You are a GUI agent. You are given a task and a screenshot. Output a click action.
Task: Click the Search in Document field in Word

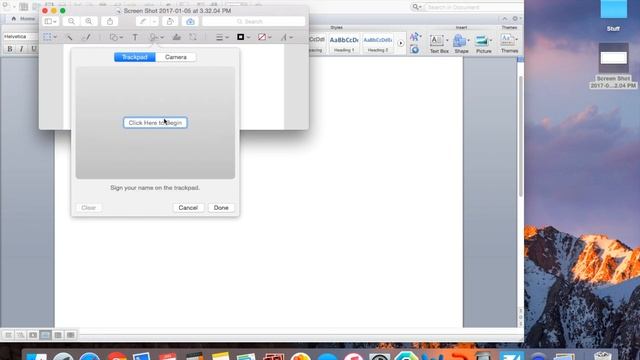(x=472, y=7)
